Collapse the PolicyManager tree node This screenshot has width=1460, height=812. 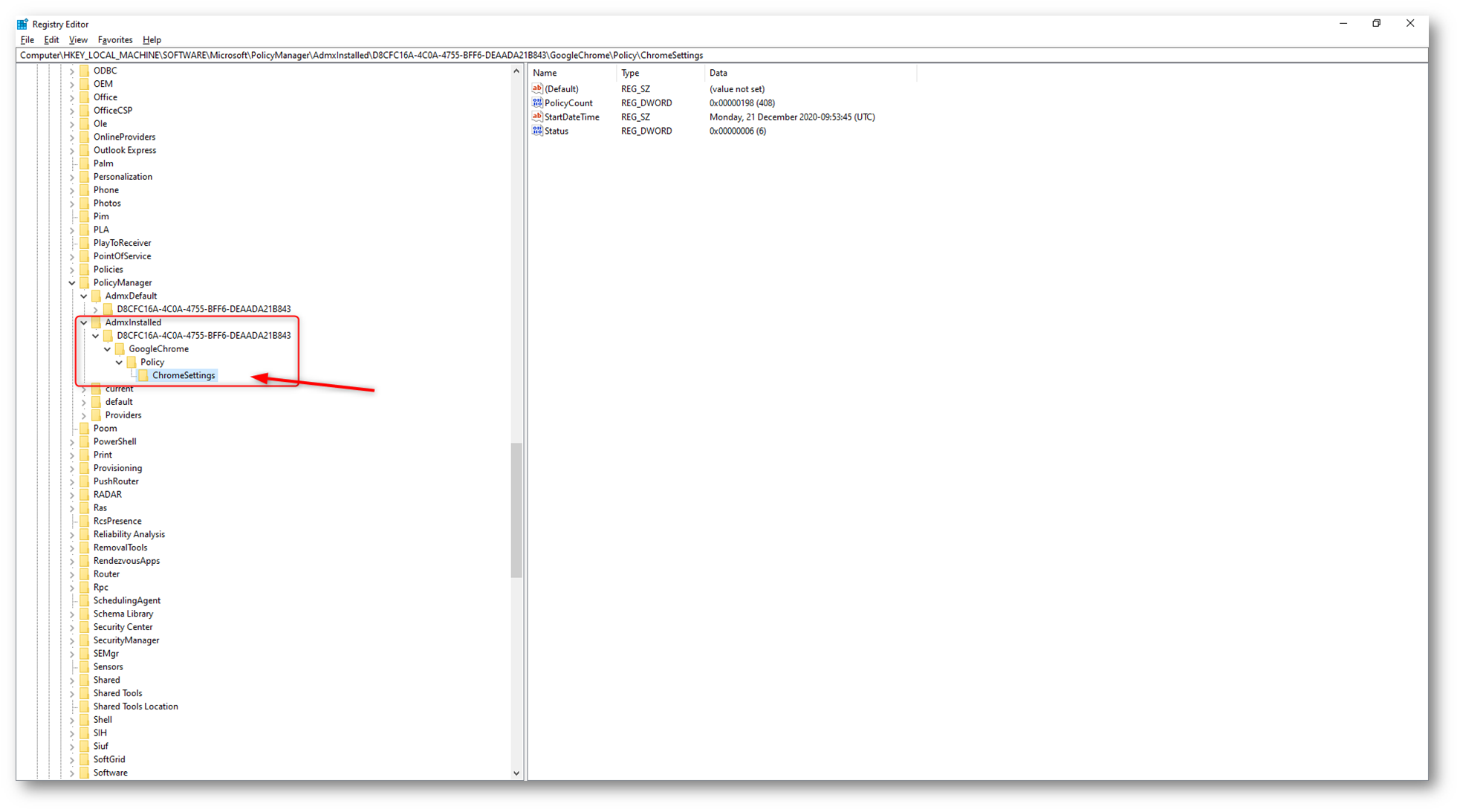point(72,283)
